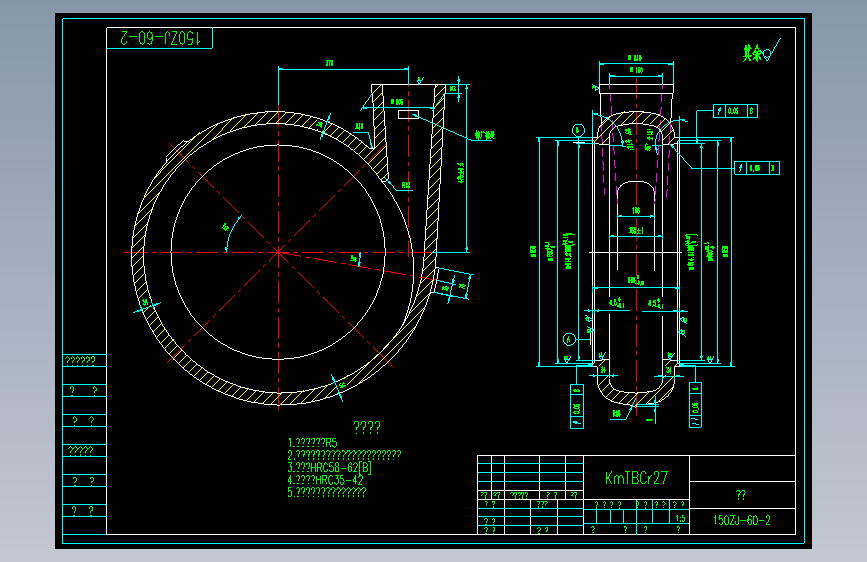Click the upside-down 150ZJ-60-2 label at top left
The image size is (867, 562).
click(x=159, y=38)
